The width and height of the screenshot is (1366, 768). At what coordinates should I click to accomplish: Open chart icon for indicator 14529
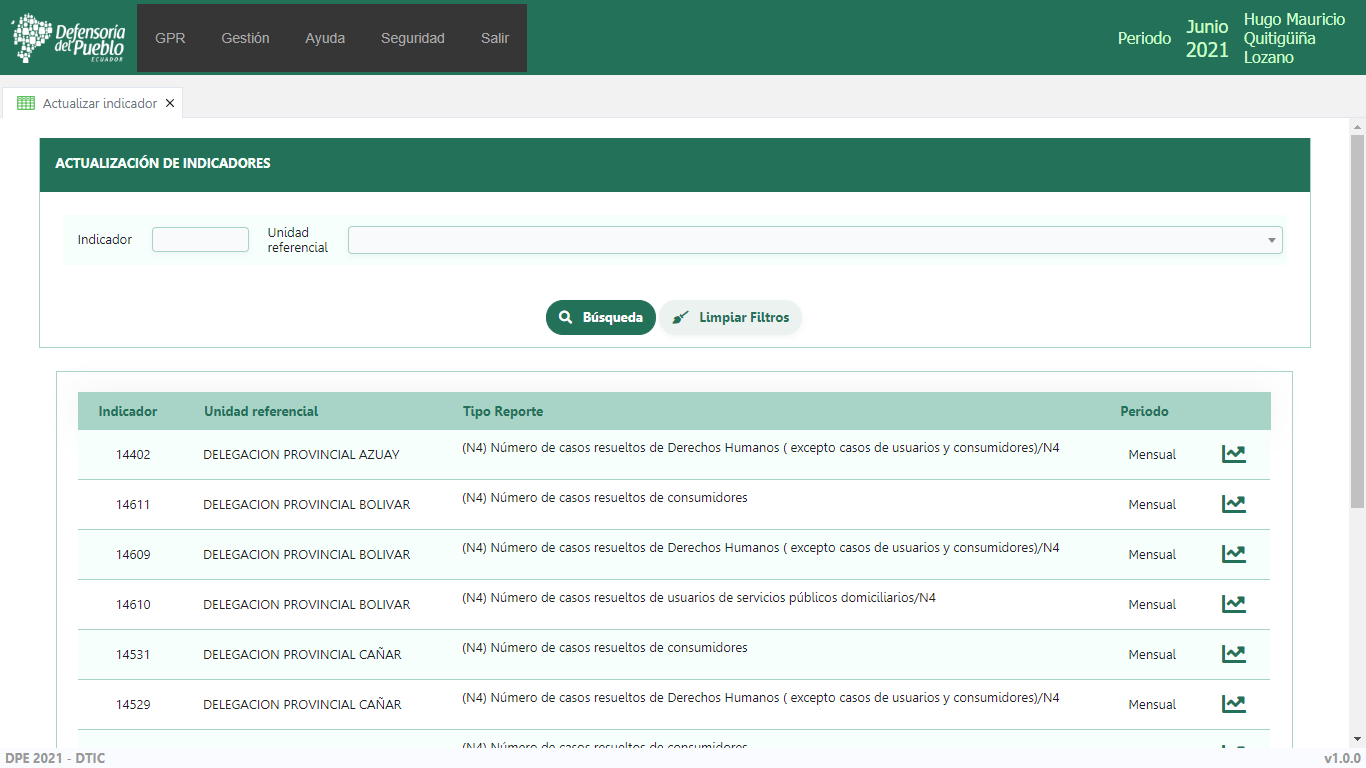click(1234, 704)
